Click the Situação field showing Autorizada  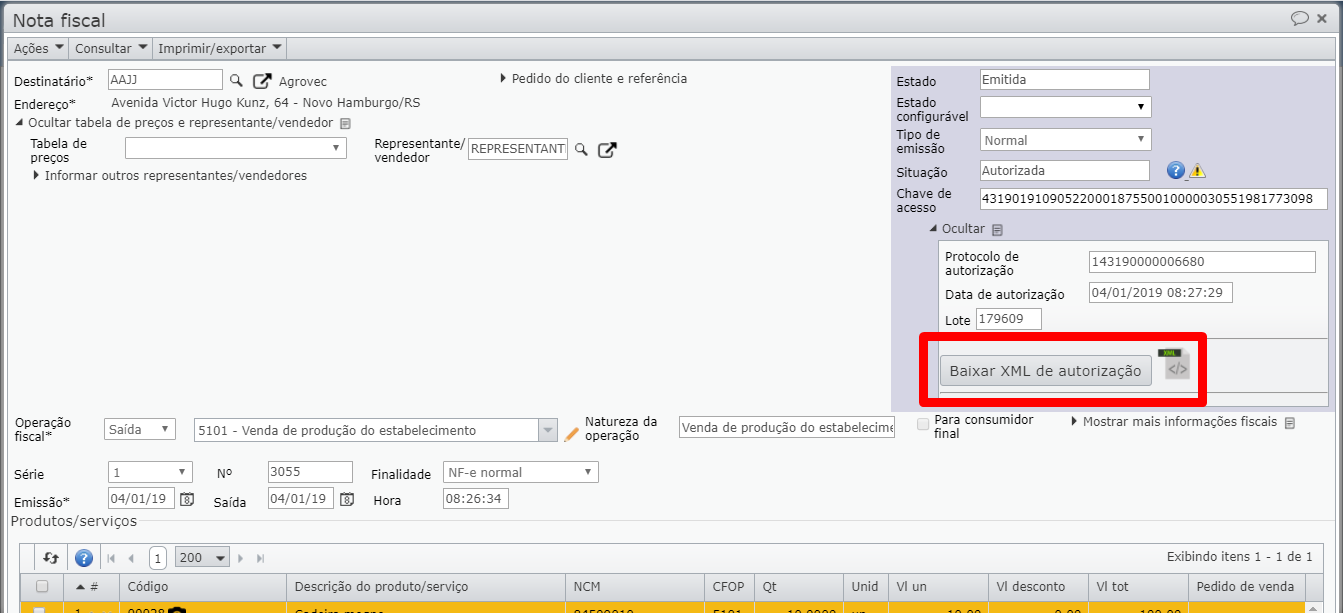1065,171
